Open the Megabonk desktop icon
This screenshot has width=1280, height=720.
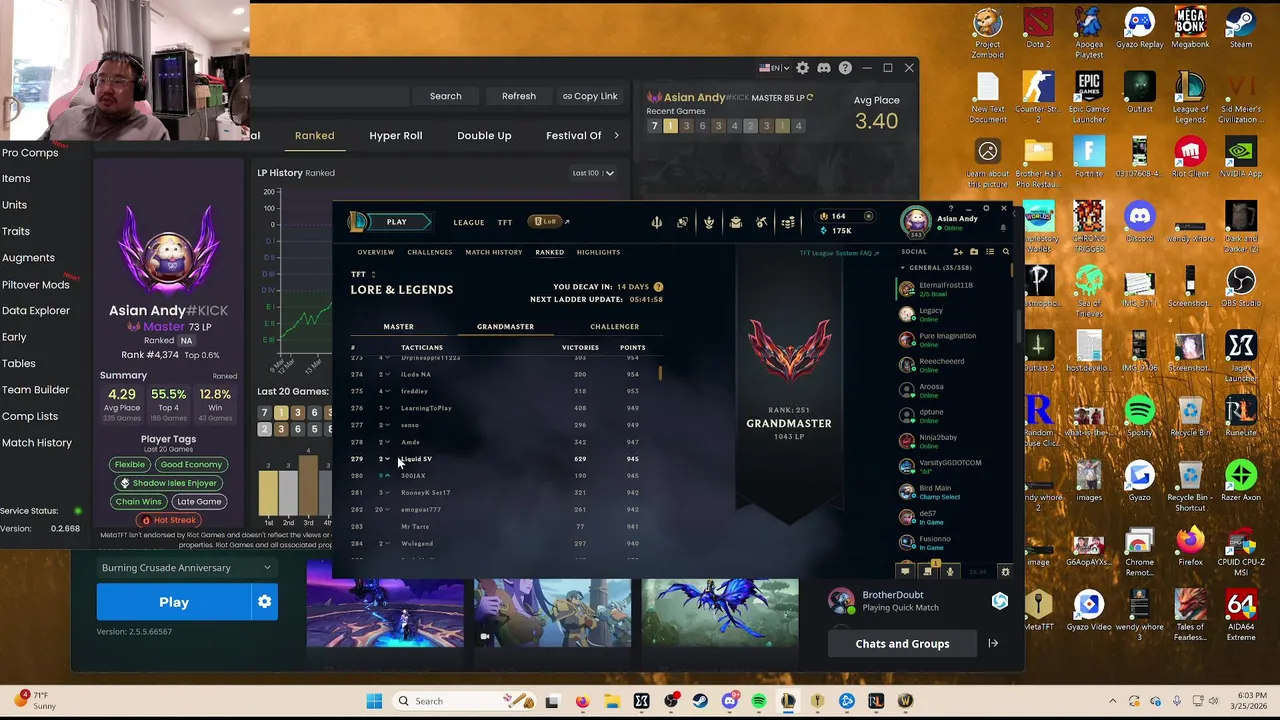1190,29
